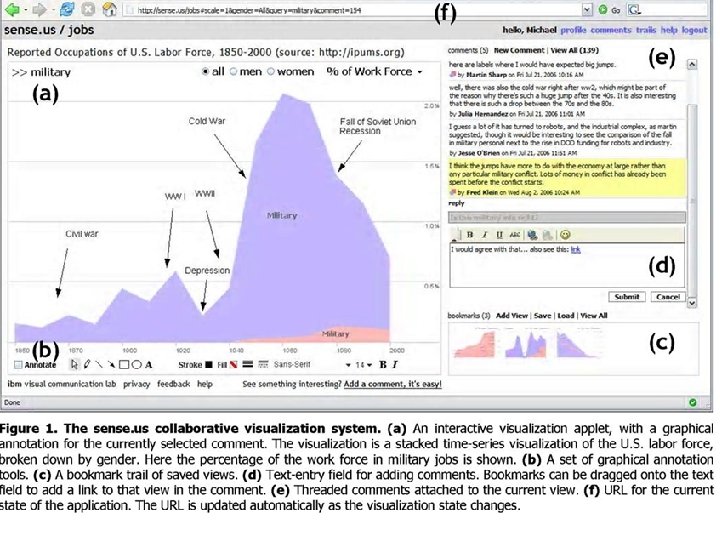Viewport: 720px width, 540px height.
Task: Click the browser forward arrow
Action: click(40, 9)
